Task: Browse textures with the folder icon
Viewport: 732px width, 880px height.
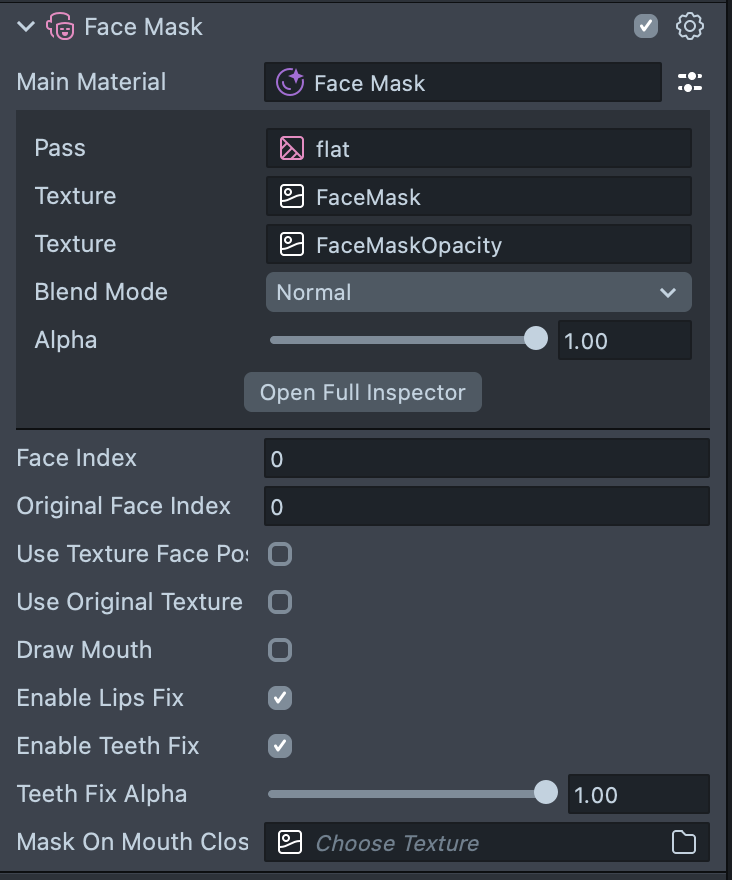Action: tap(684, 843)
